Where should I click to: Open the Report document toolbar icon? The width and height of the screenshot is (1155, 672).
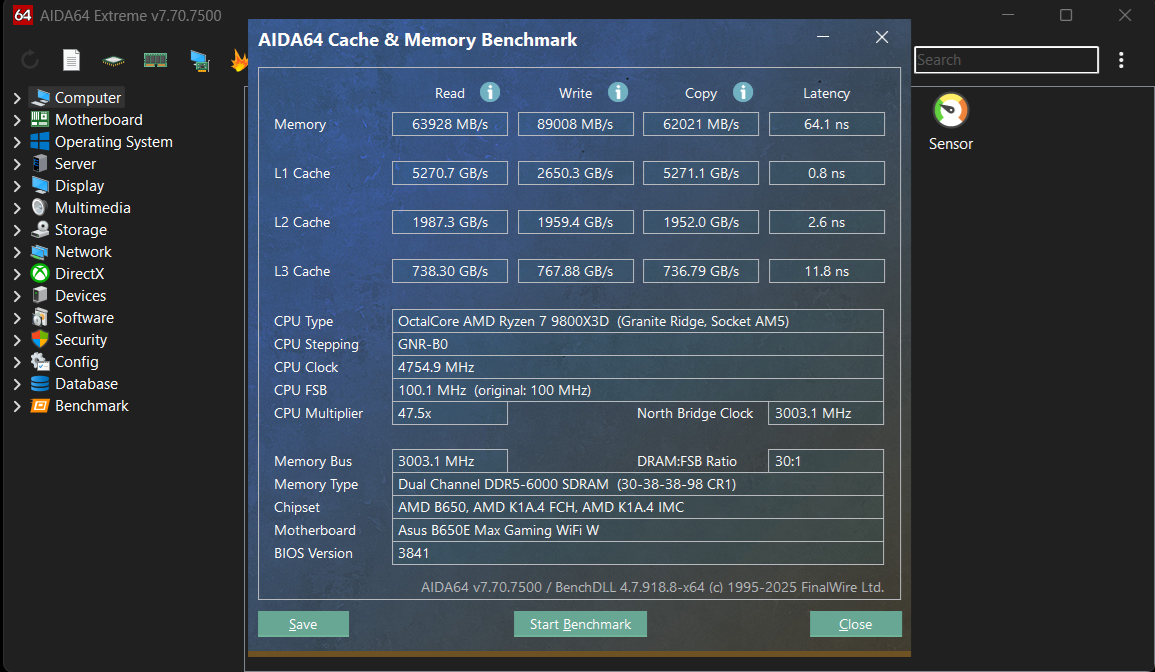[x=71, y=60]
